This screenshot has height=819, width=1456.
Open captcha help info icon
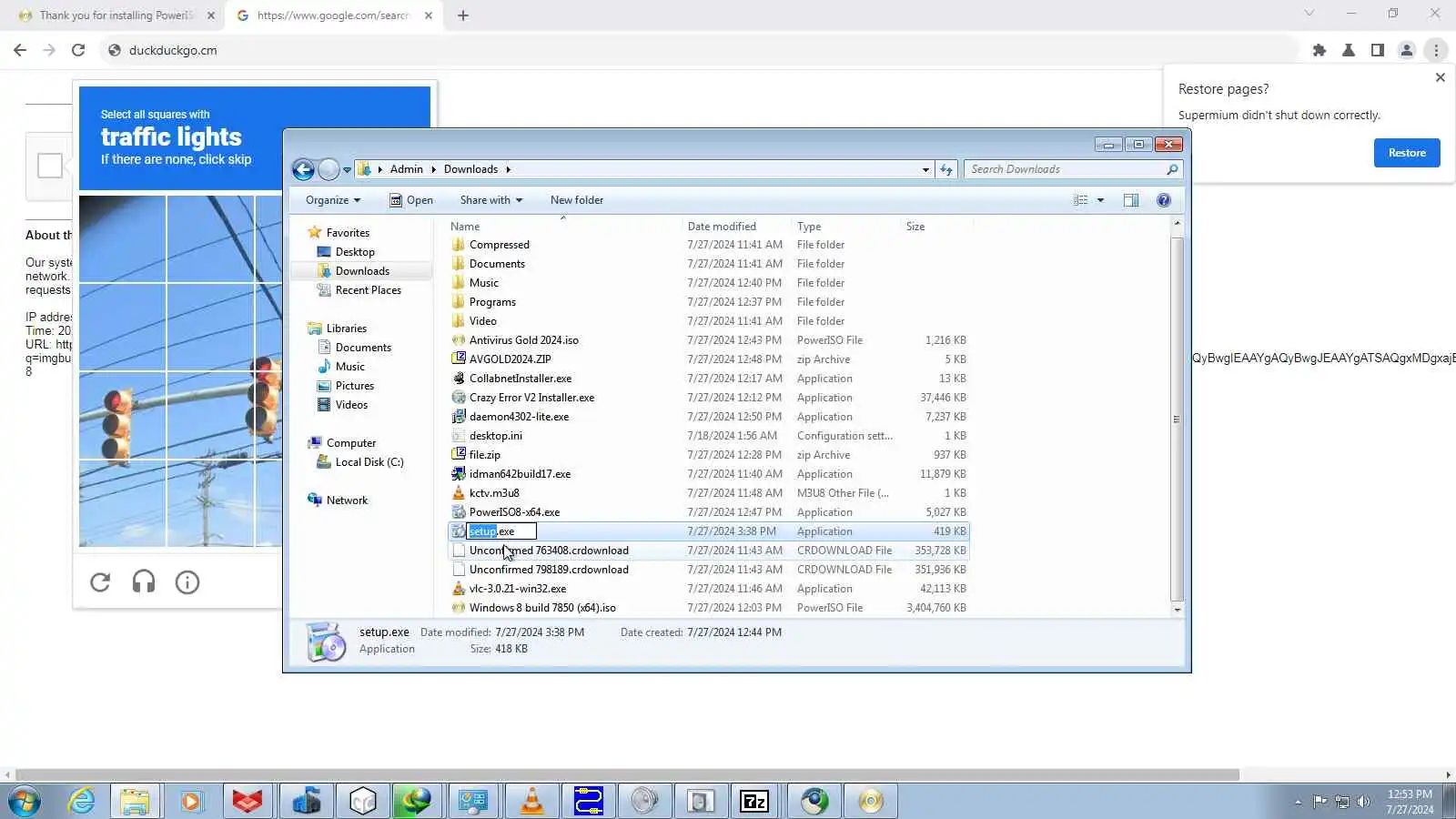coord(187,582)
